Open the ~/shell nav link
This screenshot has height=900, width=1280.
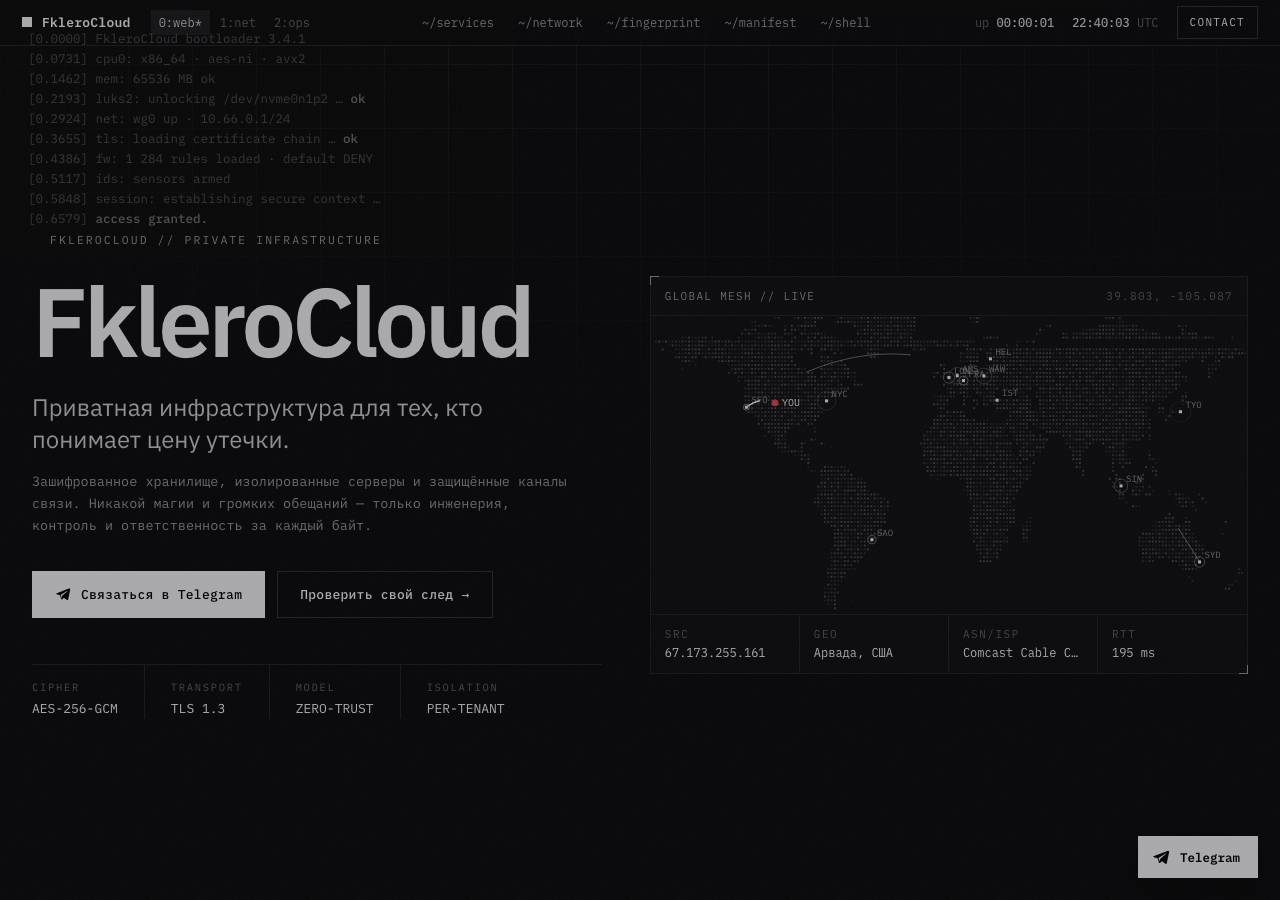[845, 23]
